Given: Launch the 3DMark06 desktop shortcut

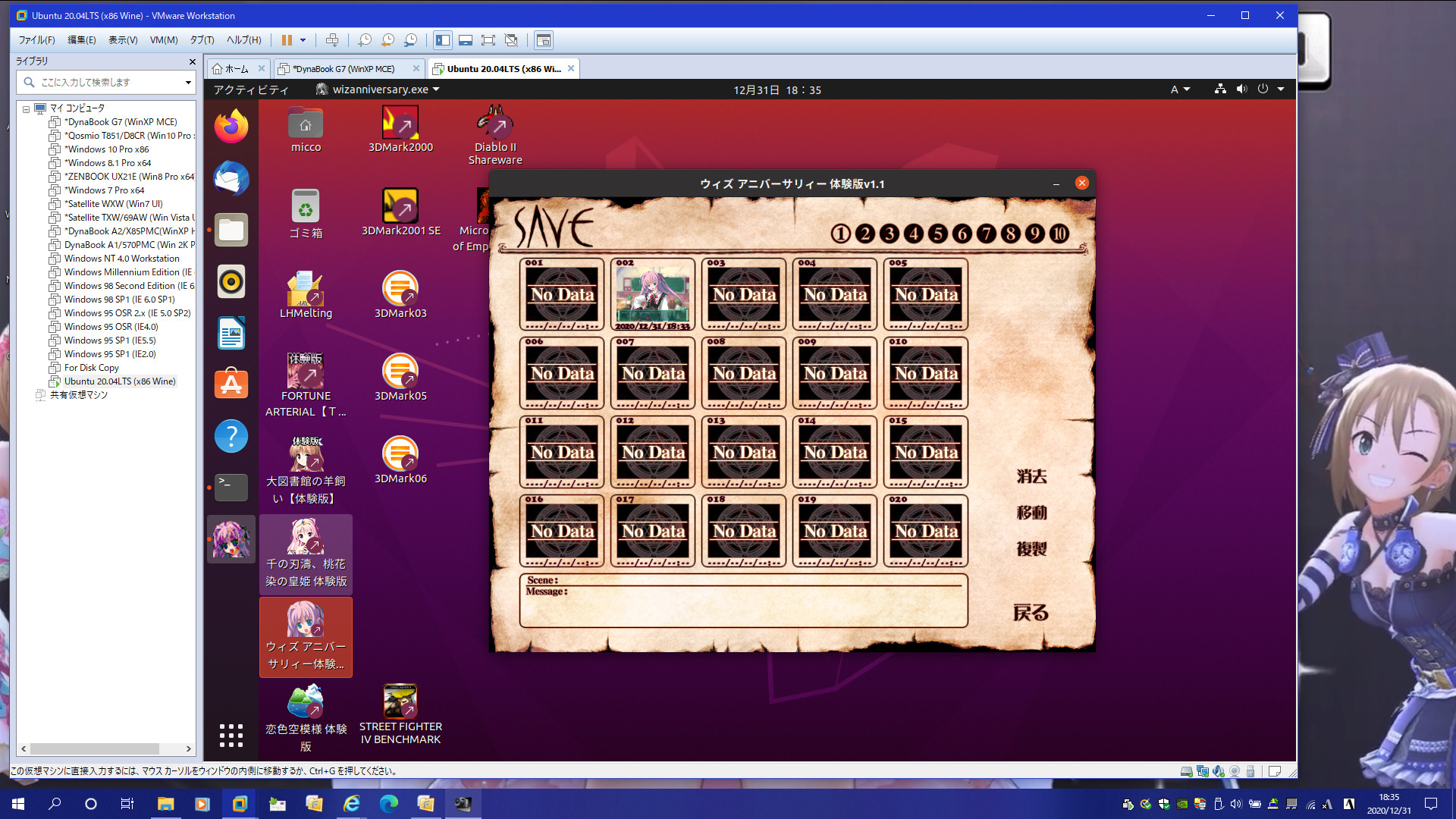Looking at the screenshot, I should 400,461.
